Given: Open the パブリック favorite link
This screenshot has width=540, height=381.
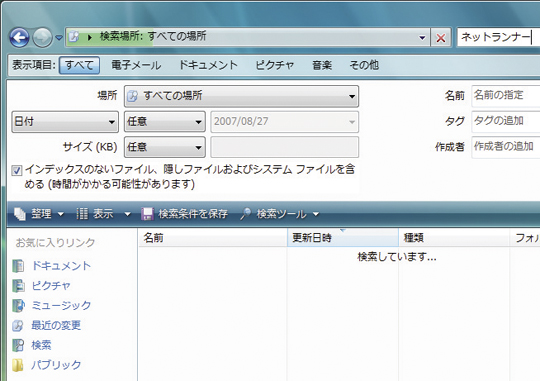Looking at the screenshot, I should (56, 365).
